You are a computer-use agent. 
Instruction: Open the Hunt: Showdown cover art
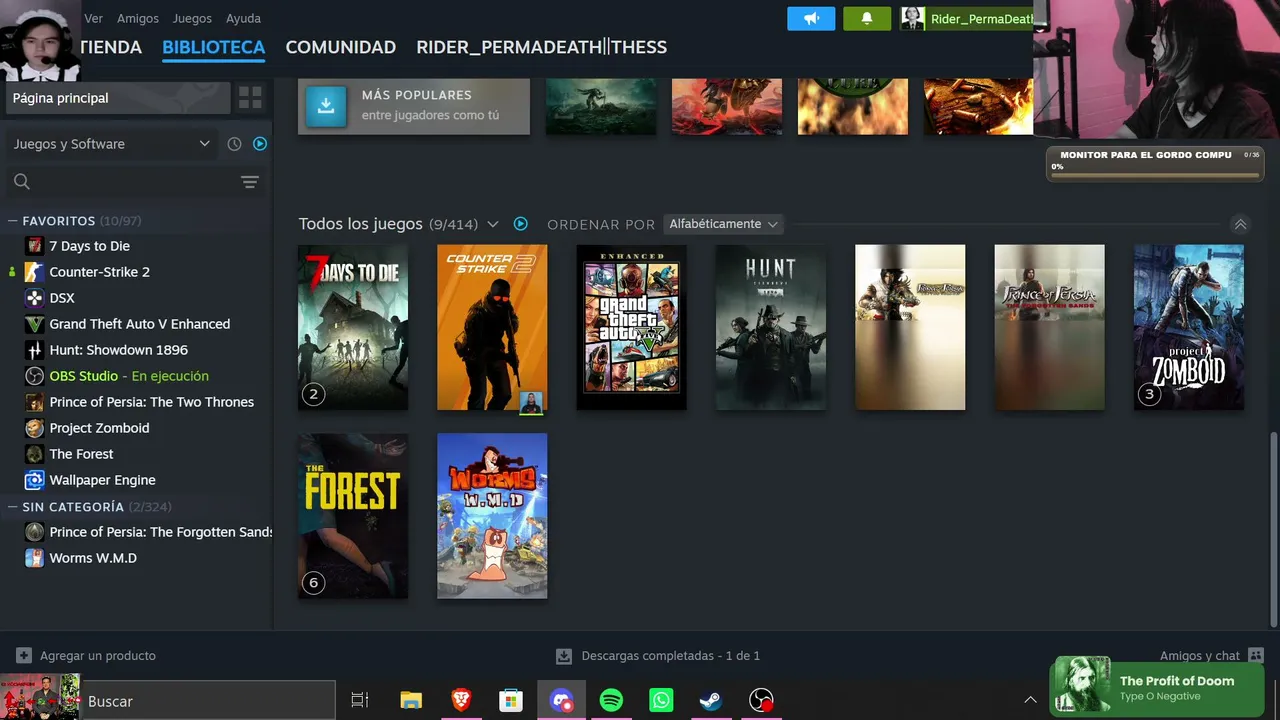[771, 327]
